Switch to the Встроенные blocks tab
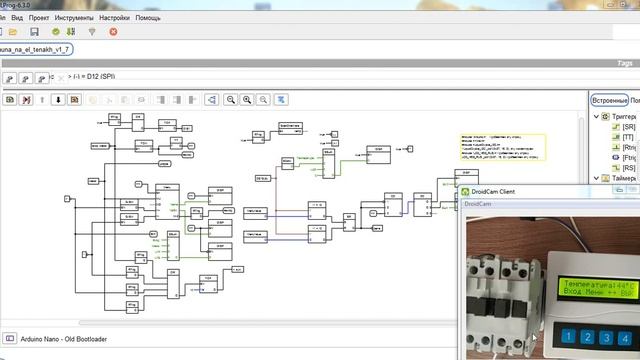The image size is (640, 360). (x=609, y=100)
